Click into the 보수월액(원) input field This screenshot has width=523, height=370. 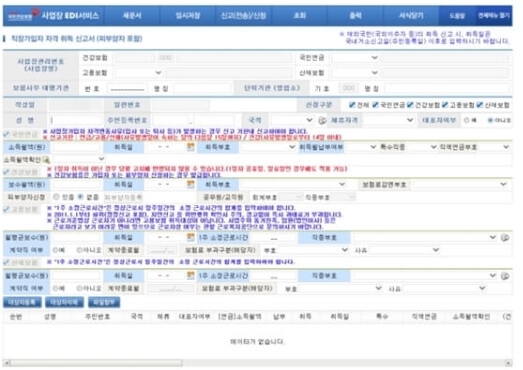76,184
